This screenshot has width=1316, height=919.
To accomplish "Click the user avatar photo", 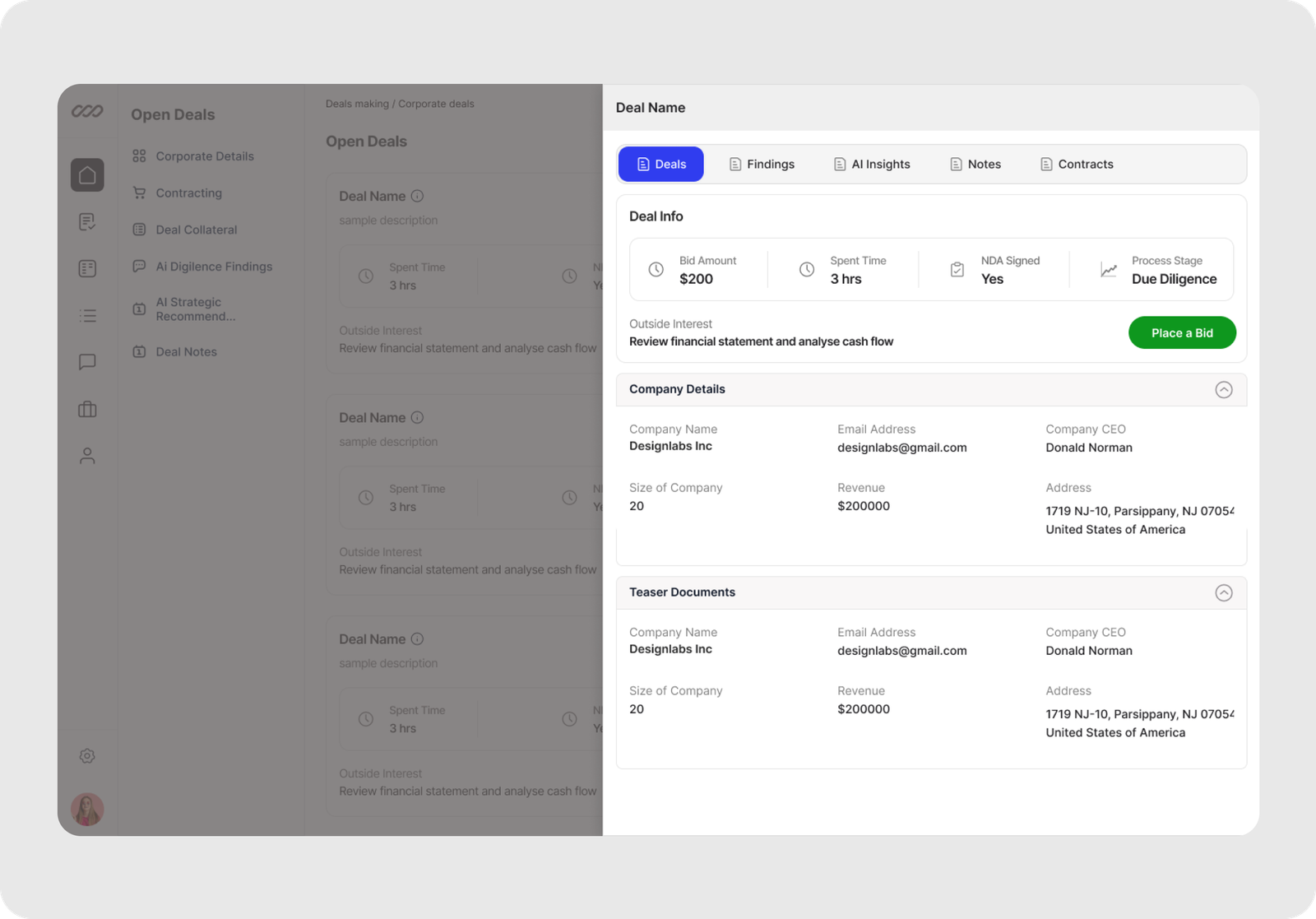I will pos(87,810).
